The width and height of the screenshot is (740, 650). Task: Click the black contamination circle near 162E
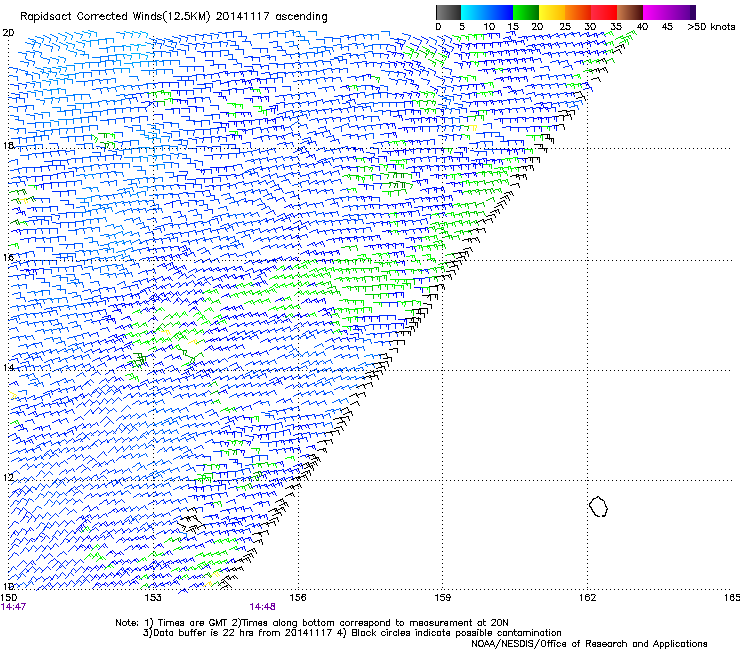point(598,506)
